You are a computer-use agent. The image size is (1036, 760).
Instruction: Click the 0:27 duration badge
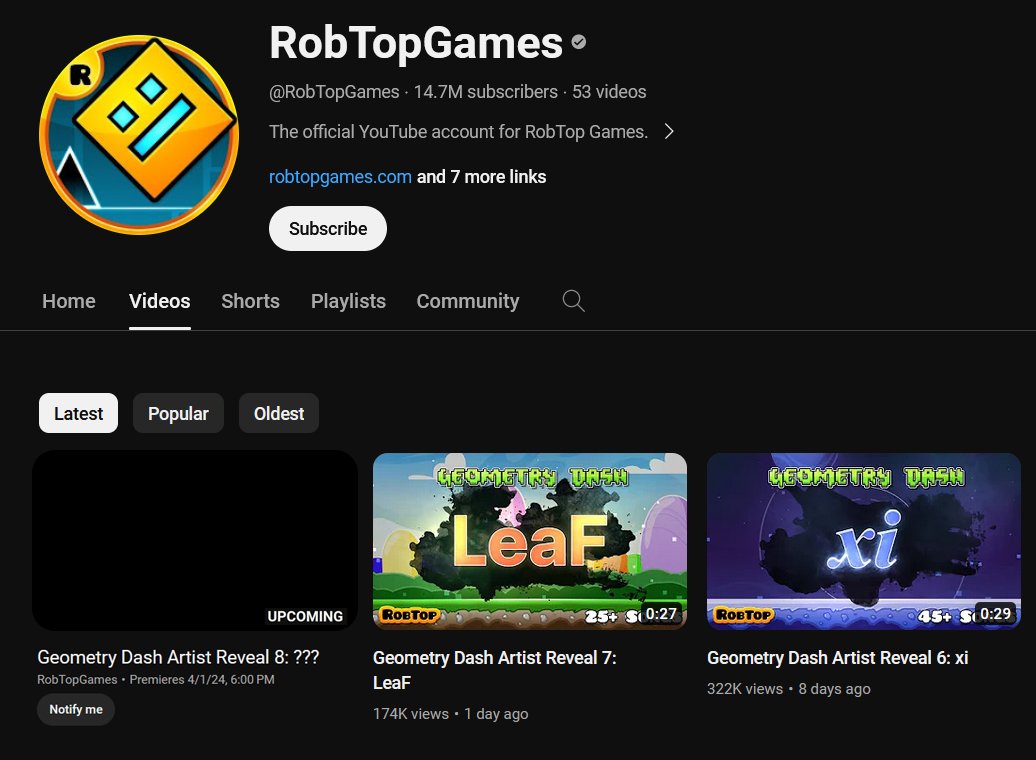(x=661, y=614)
